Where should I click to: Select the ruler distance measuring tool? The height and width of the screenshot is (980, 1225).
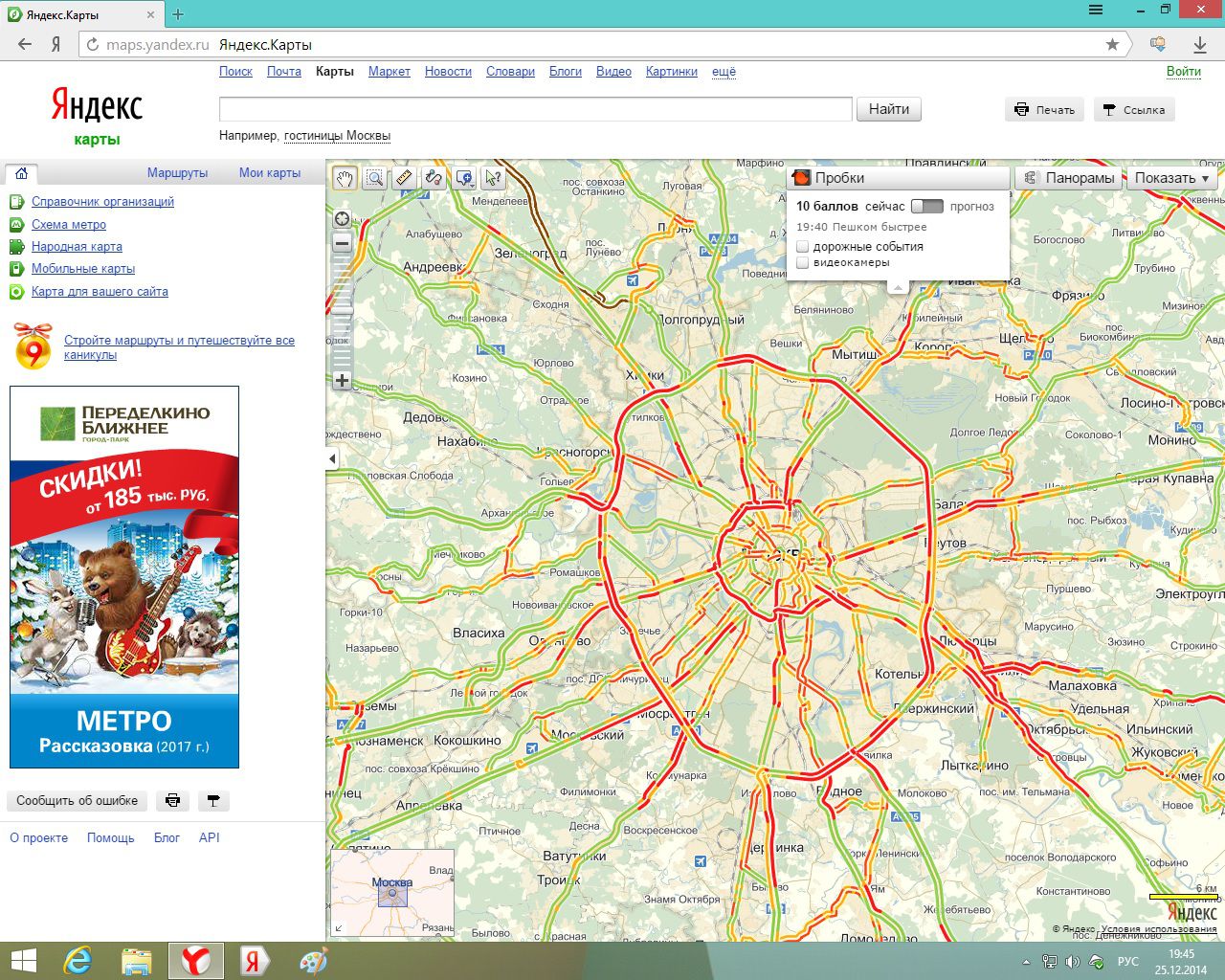[x=404, y=177]
